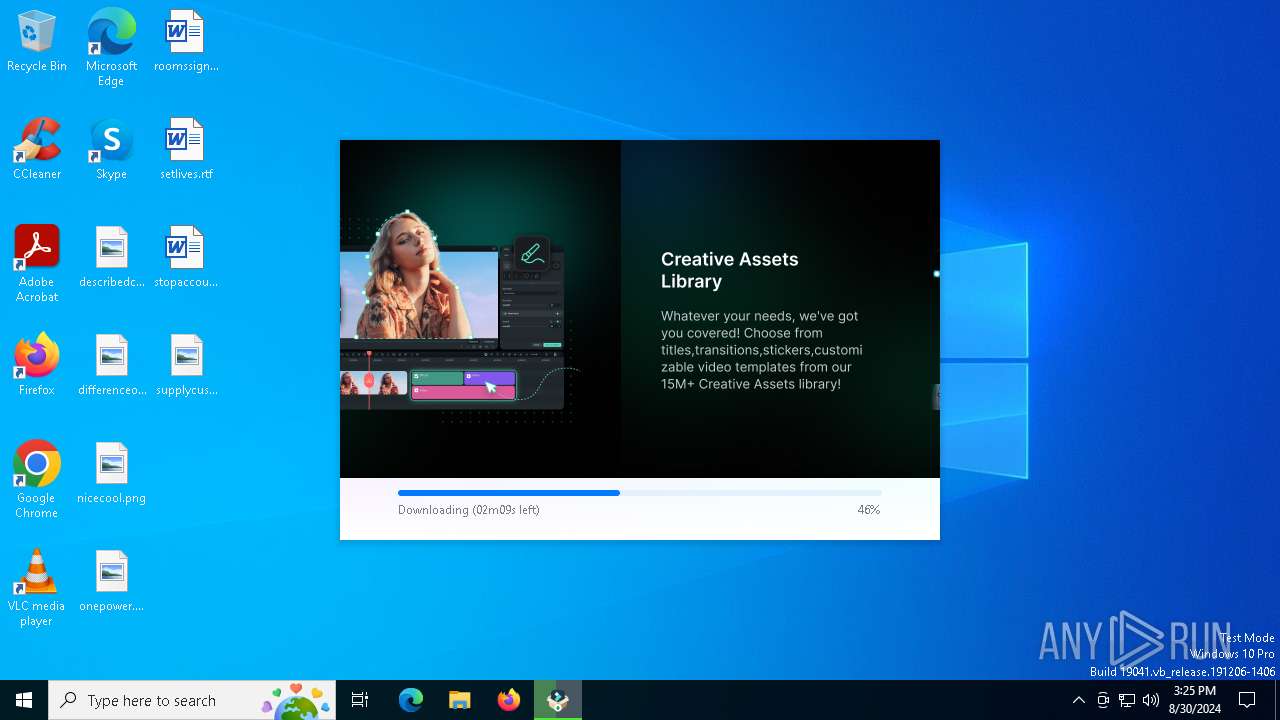The width and height of the screenshot is (1280, 720).
Task: Open the volume control tray icon
Action: click(1151, 700)
